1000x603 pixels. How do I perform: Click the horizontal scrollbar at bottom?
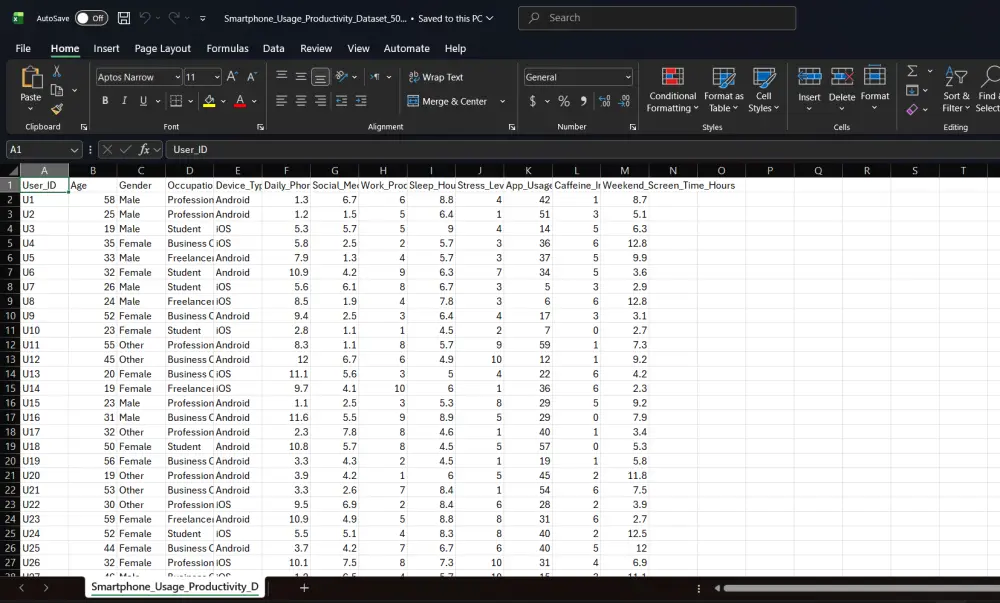pos(861,588)
